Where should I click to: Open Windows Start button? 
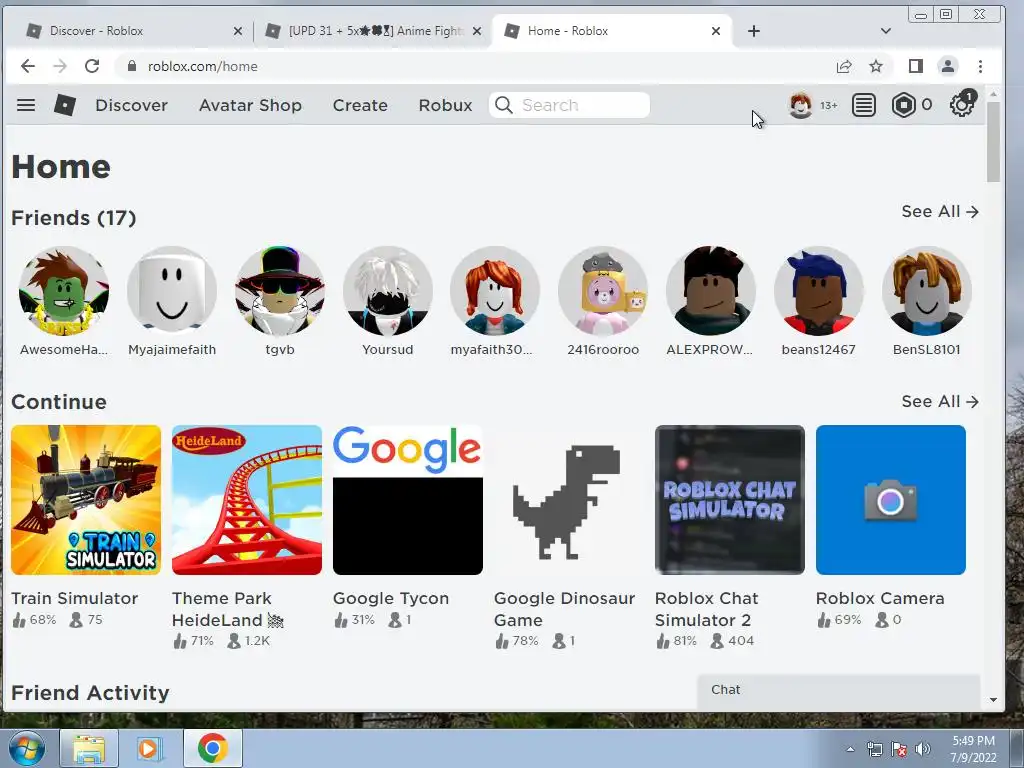tap(27, 748)
